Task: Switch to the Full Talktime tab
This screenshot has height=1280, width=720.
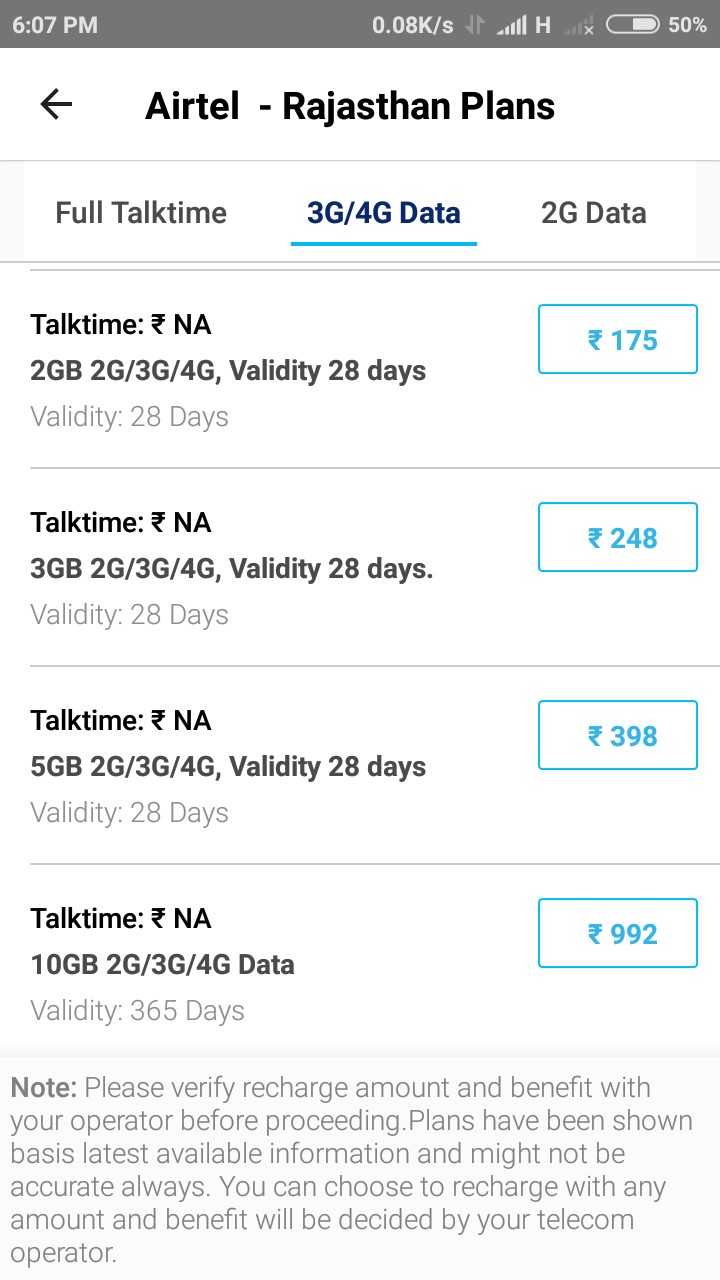Action: pos(141,213)
